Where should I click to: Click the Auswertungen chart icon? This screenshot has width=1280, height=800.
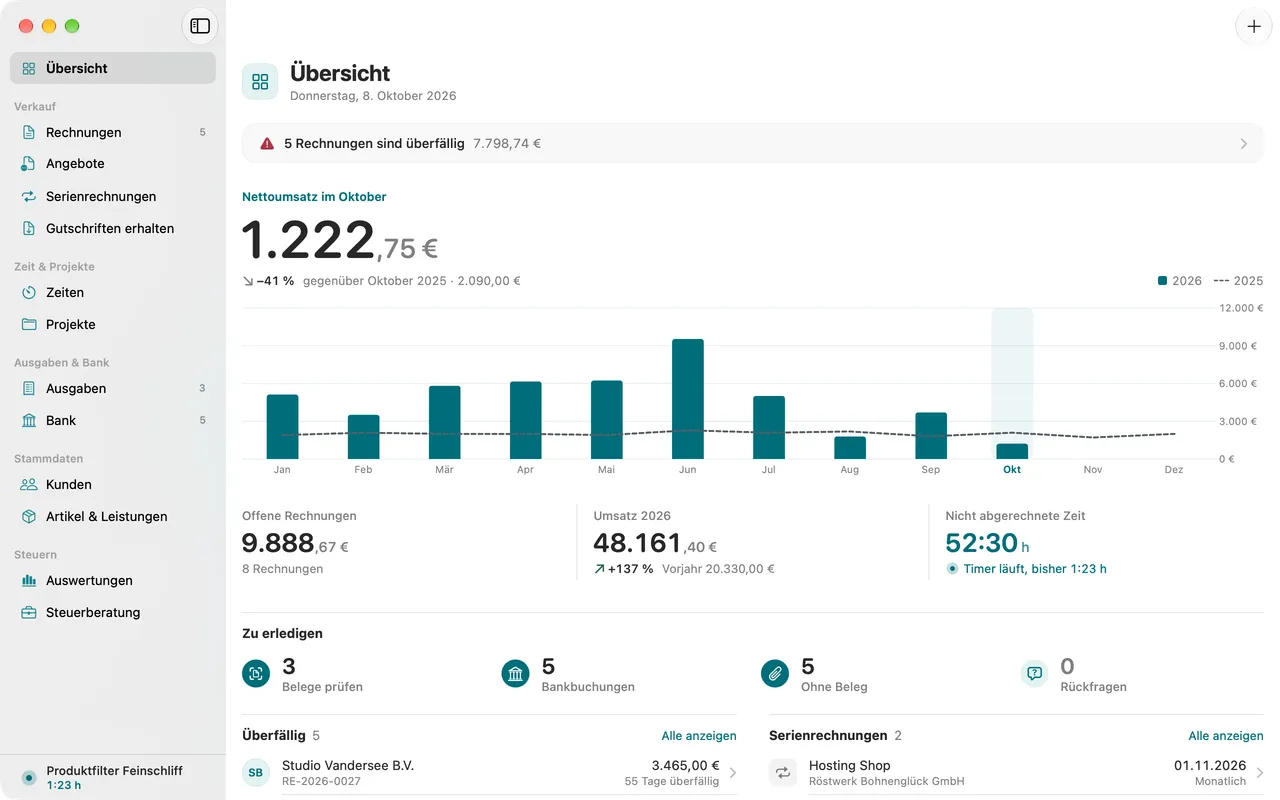[x=29, y=580]
